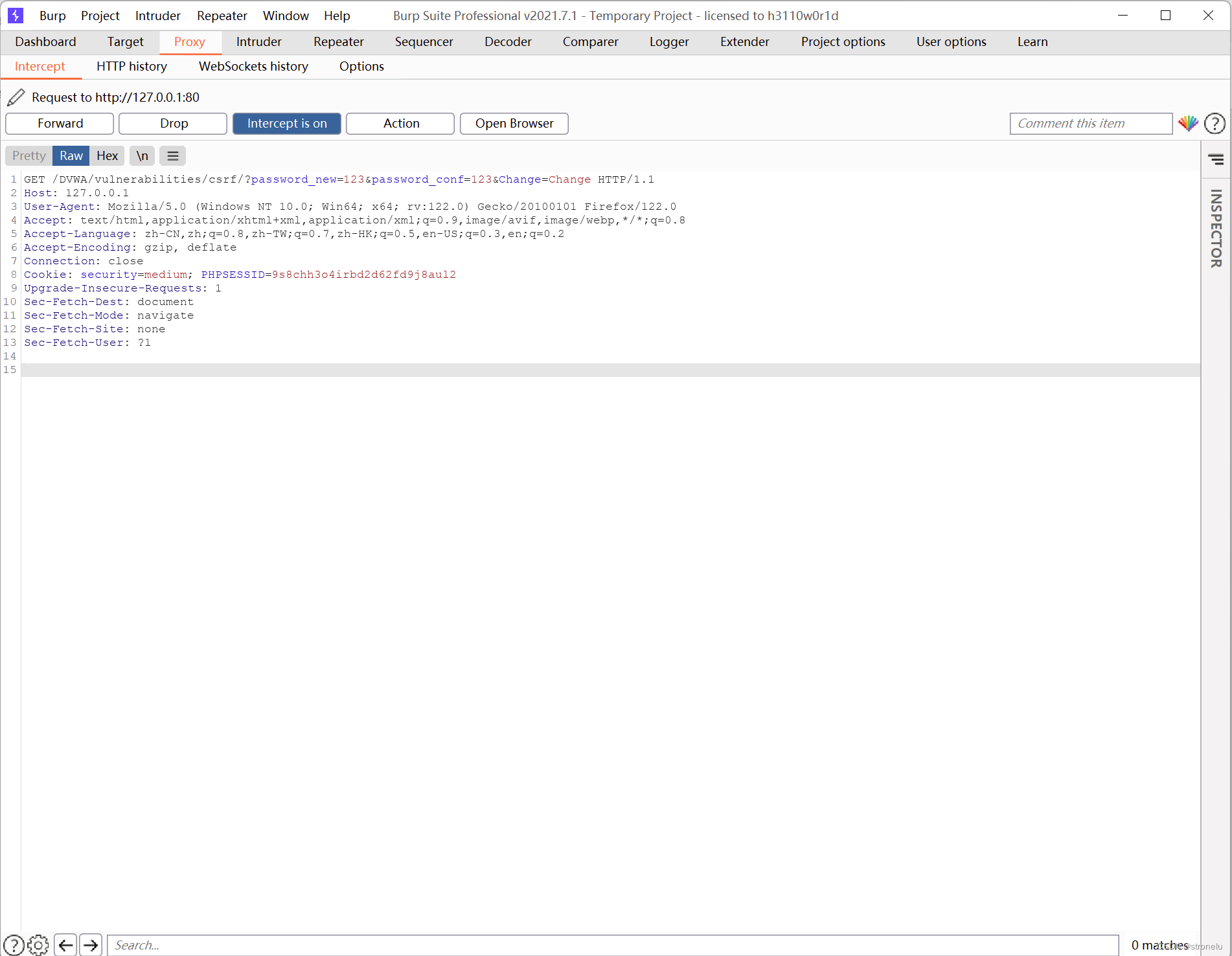The image size is (1232, 956).
Task: Click the pencil edit target icon
Action: coord(16,97)
